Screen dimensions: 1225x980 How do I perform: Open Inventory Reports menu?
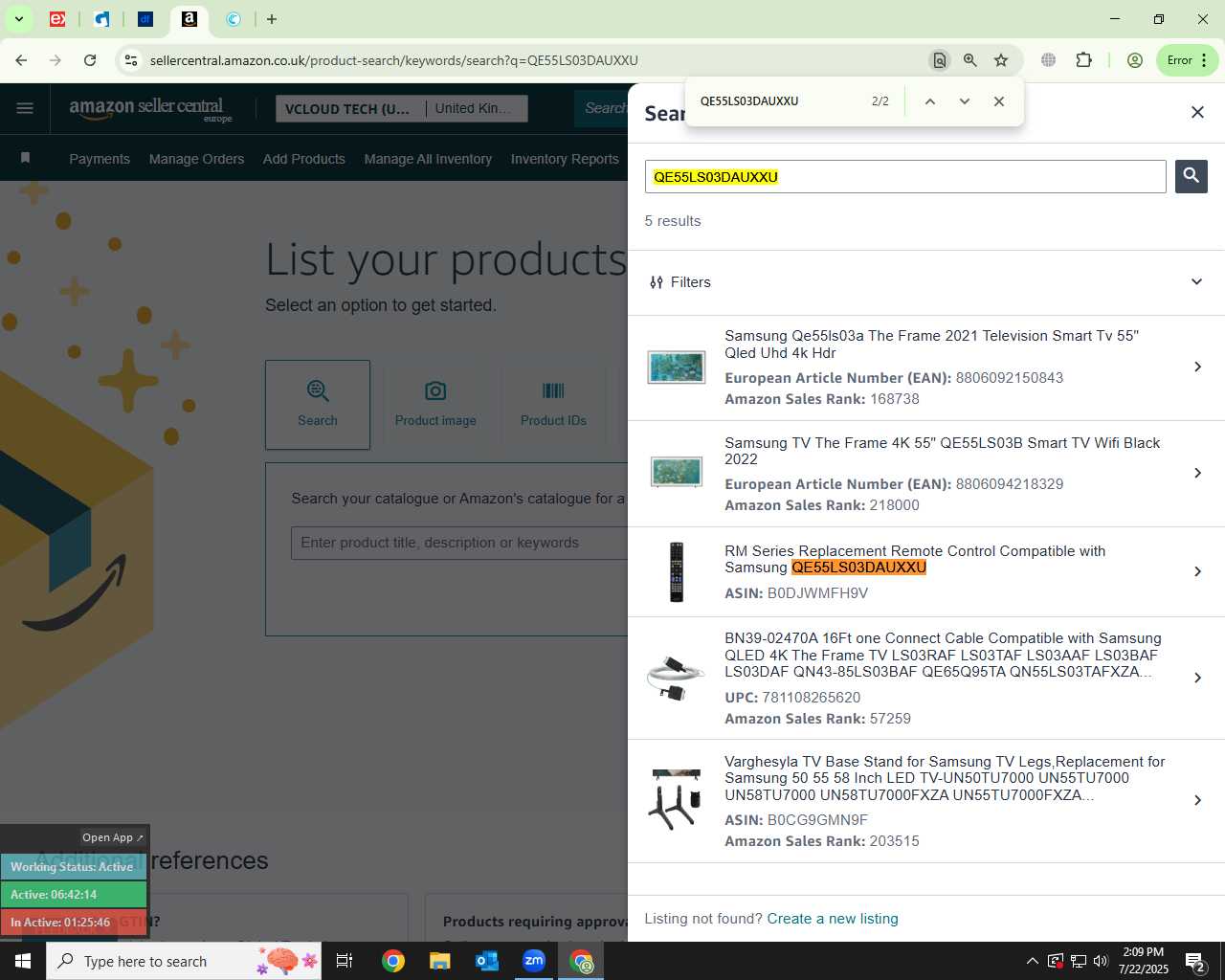click(x=565, y=159)
